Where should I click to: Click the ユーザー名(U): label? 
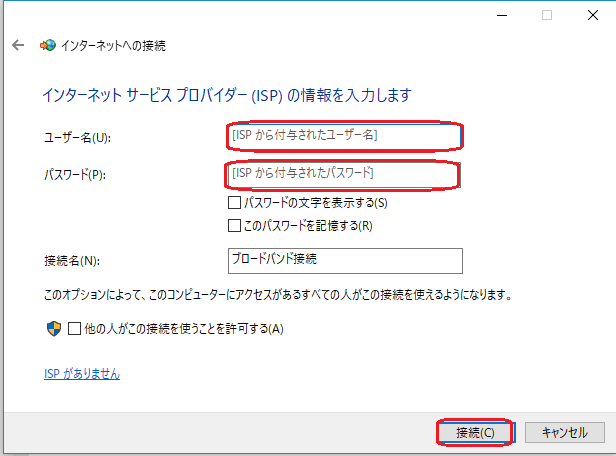pyautogui.click(x=77, y=137)
